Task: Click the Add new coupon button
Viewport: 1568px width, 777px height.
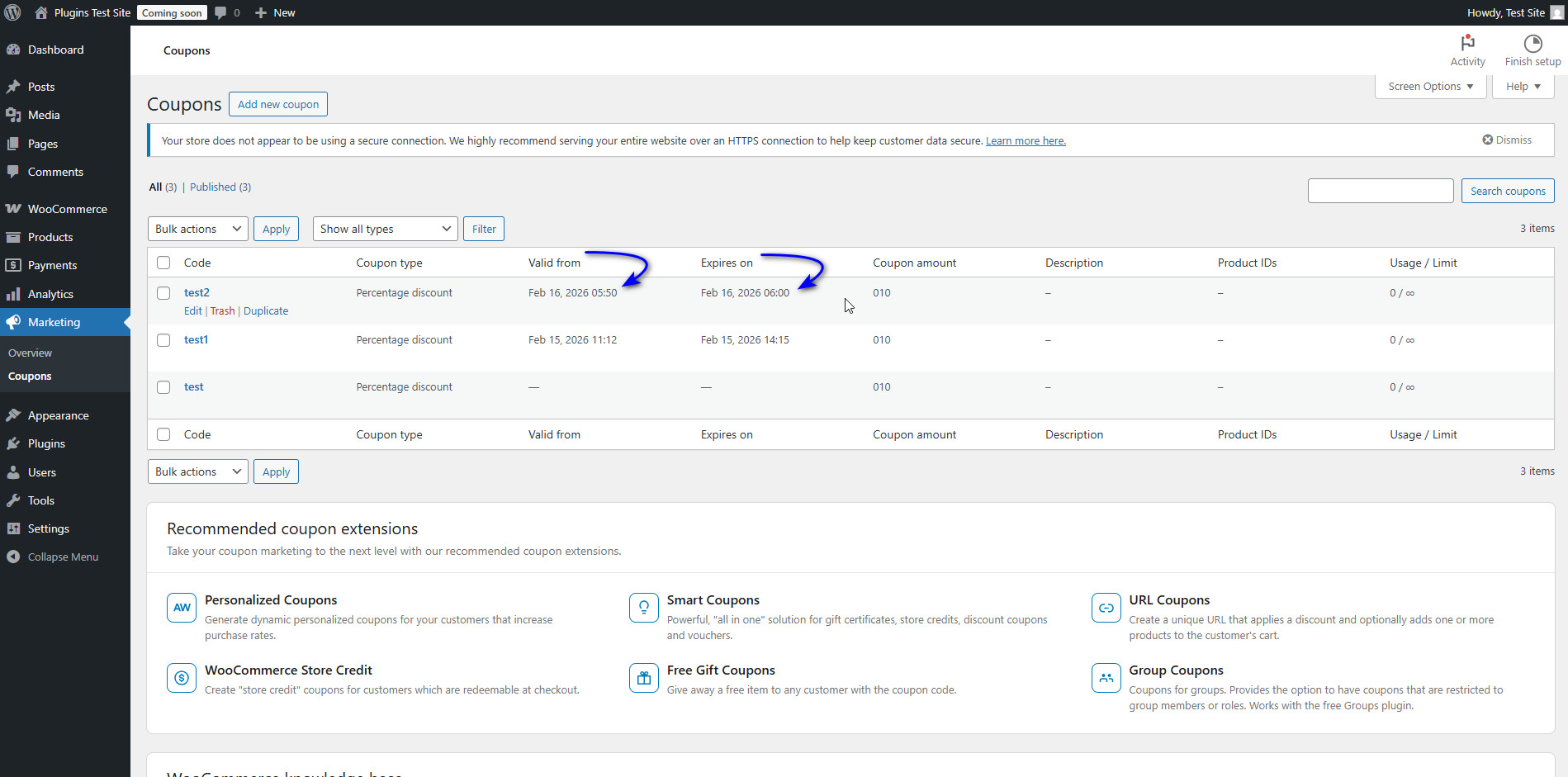Action: (278, 105)
